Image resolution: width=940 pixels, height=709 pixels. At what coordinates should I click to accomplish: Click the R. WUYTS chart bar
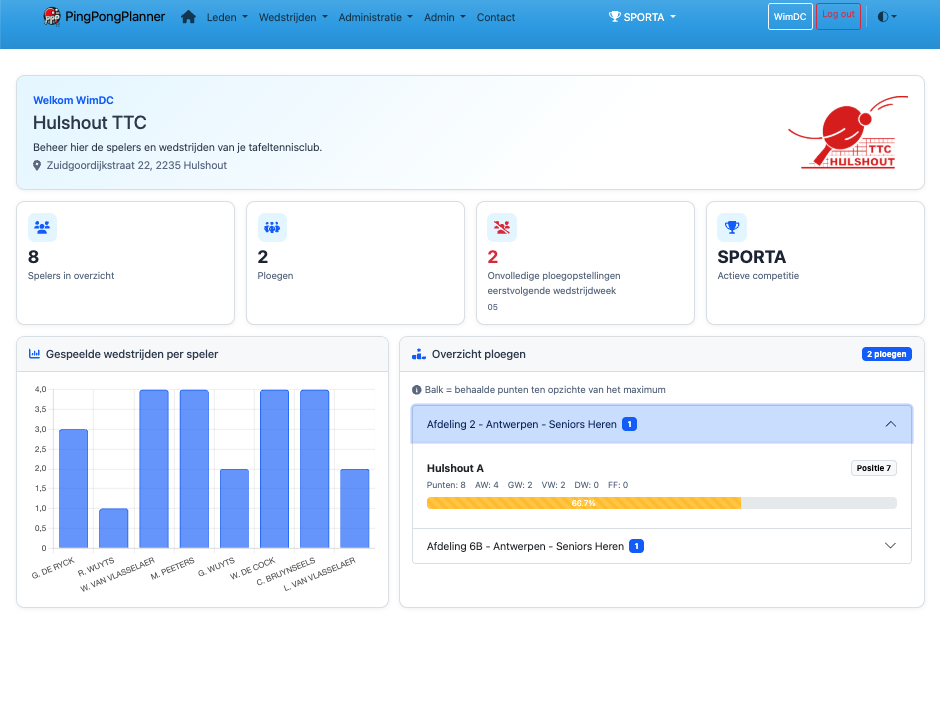point(113,528)
